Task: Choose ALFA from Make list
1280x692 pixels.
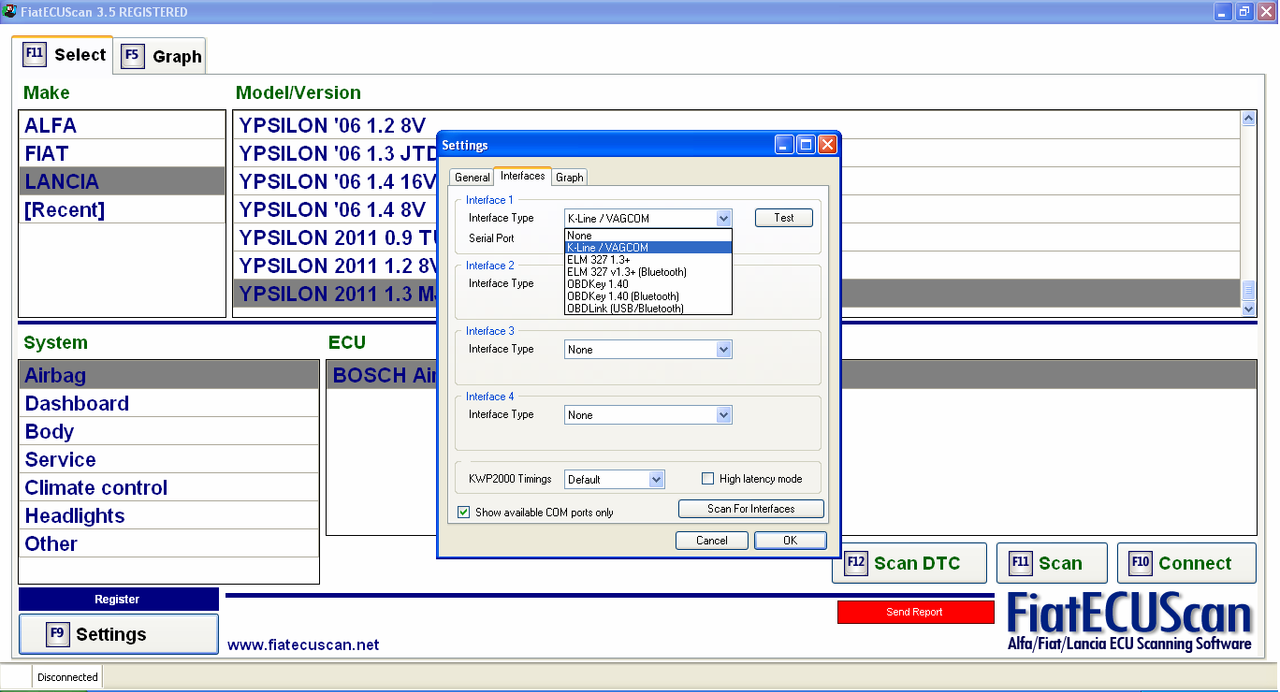Action: coord(122,125)
